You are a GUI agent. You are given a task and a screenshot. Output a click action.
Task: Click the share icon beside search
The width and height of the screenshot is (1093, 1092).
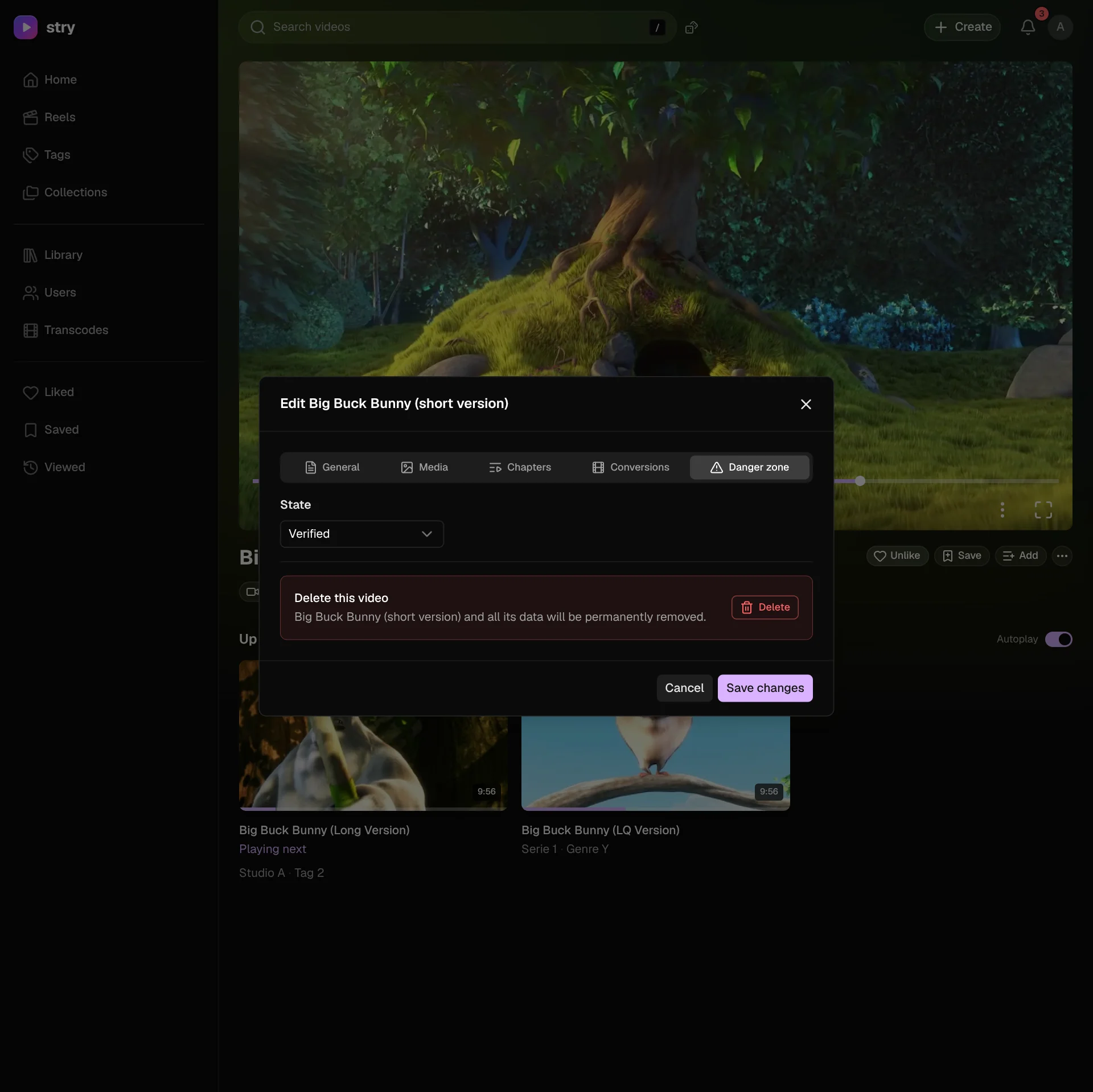(x=691, y=27)
